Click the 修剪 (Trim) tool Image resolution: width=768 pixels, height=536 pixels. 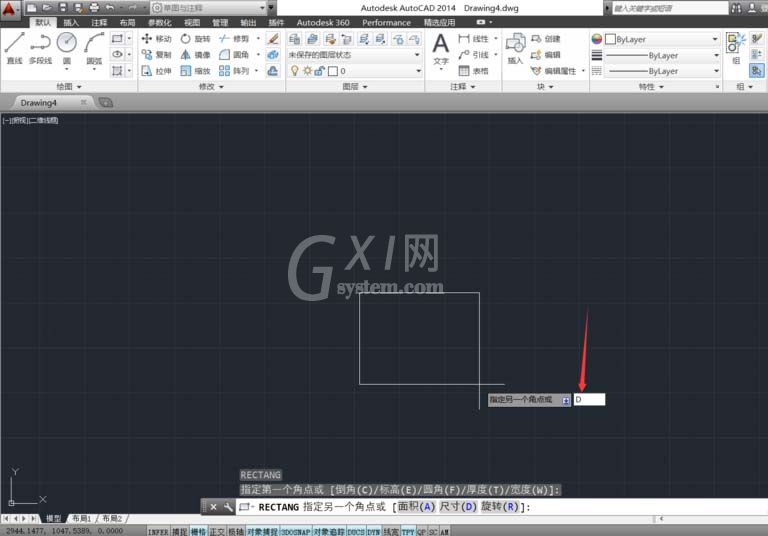(x=234, y=39)
